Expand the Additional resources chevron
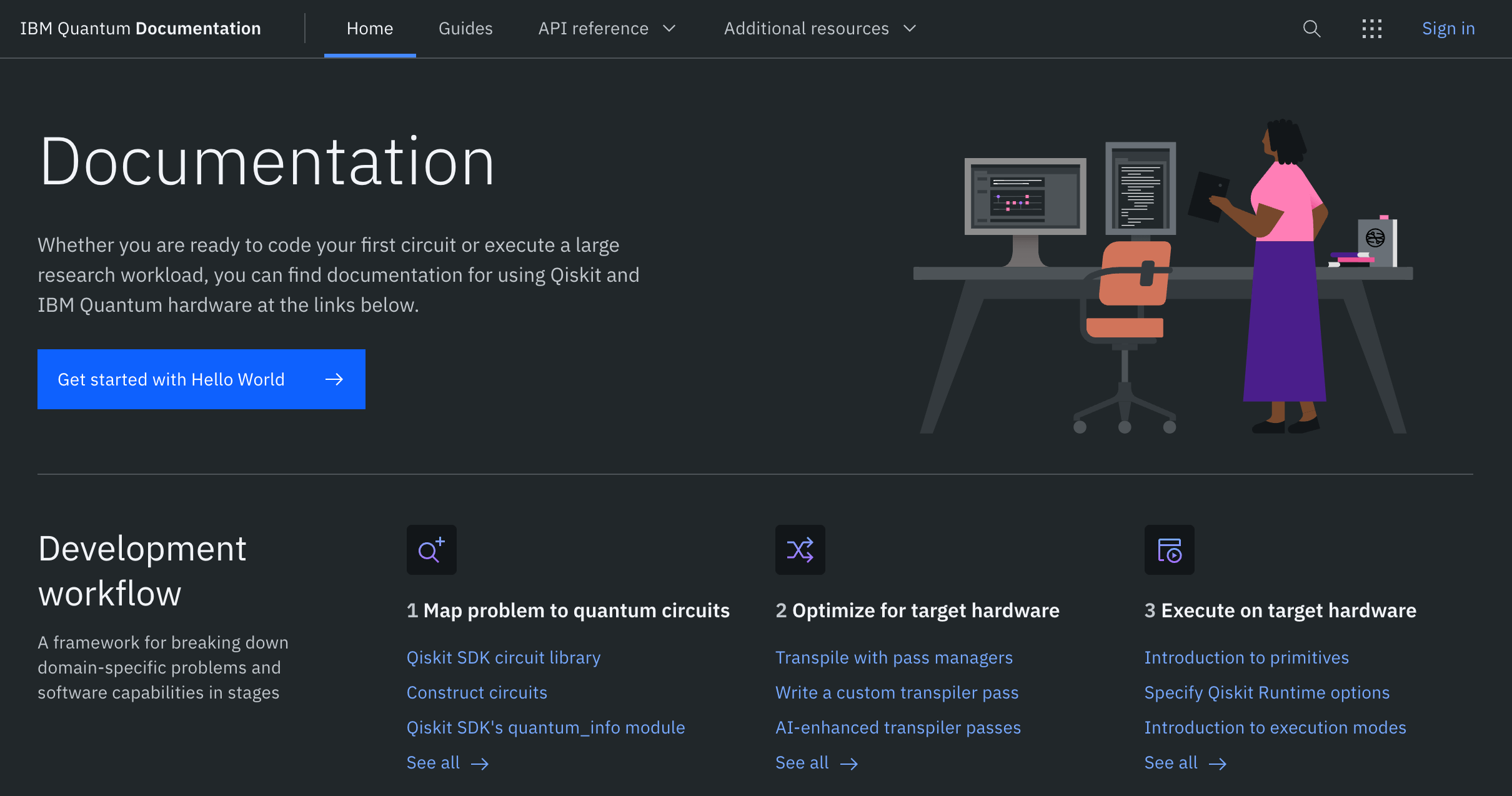Screen dimensions: 1512x796 910,29
